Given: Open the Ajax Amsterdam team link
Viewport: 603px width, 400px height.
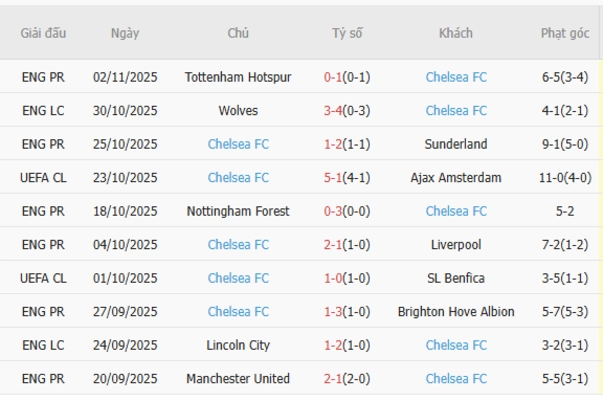Looking at the screenshot, I should tap(456, 178).
